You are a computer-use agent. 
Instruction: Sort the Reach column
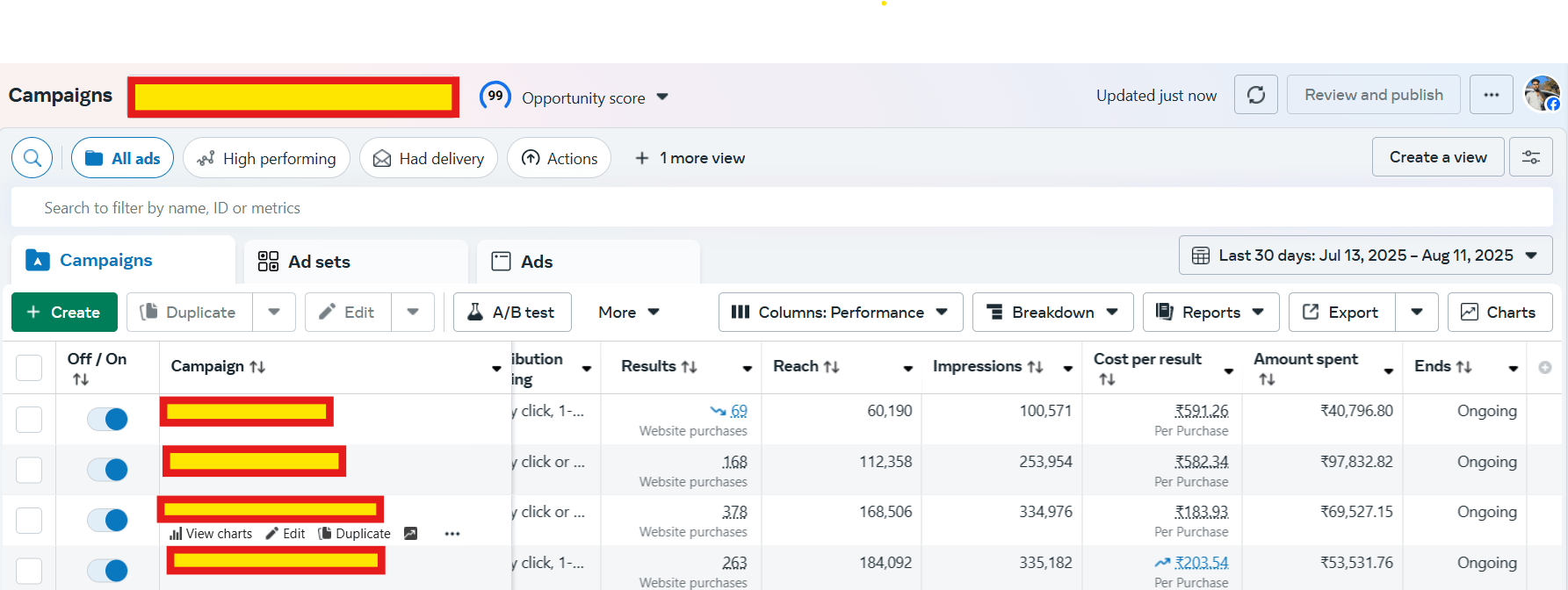coord(831,367)
